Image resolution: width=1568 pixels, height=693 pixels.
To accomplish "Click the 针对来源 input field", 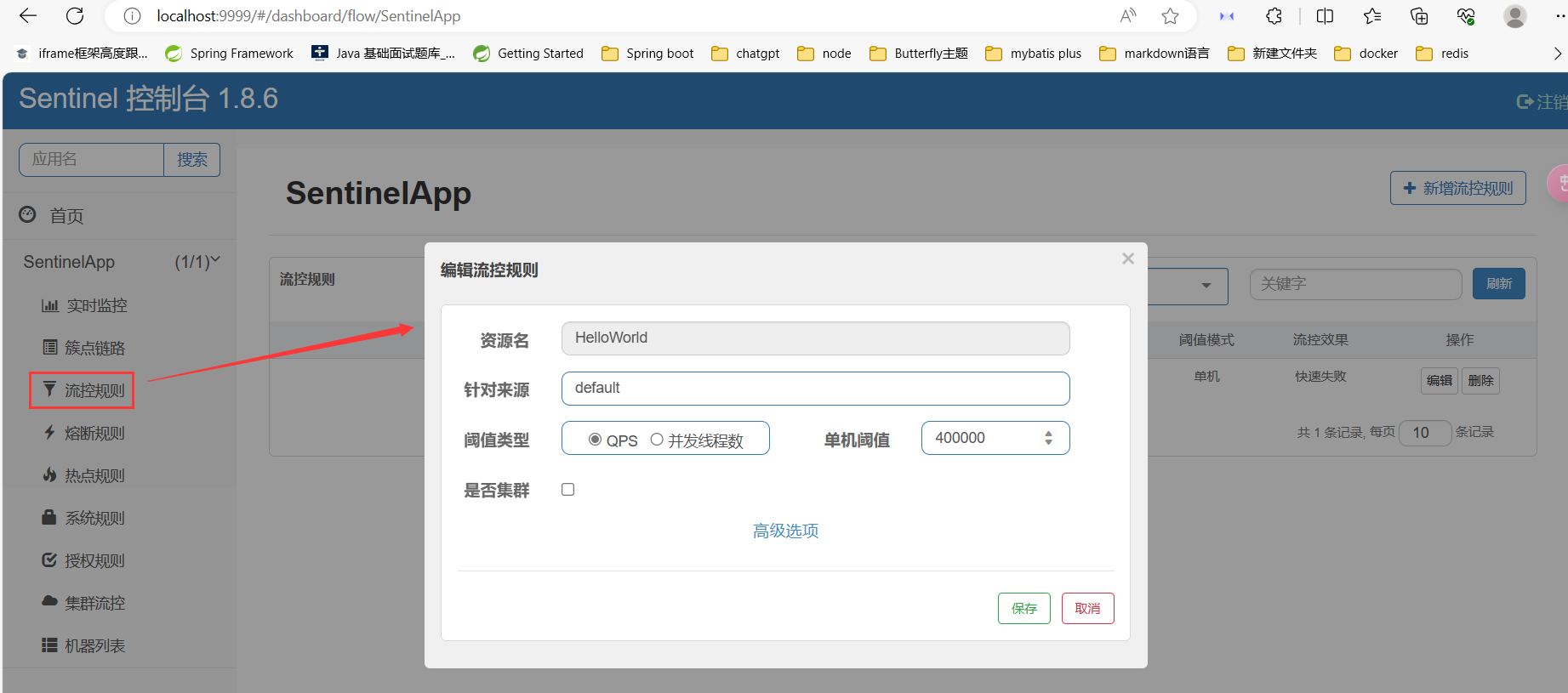I will pos(815,389).
